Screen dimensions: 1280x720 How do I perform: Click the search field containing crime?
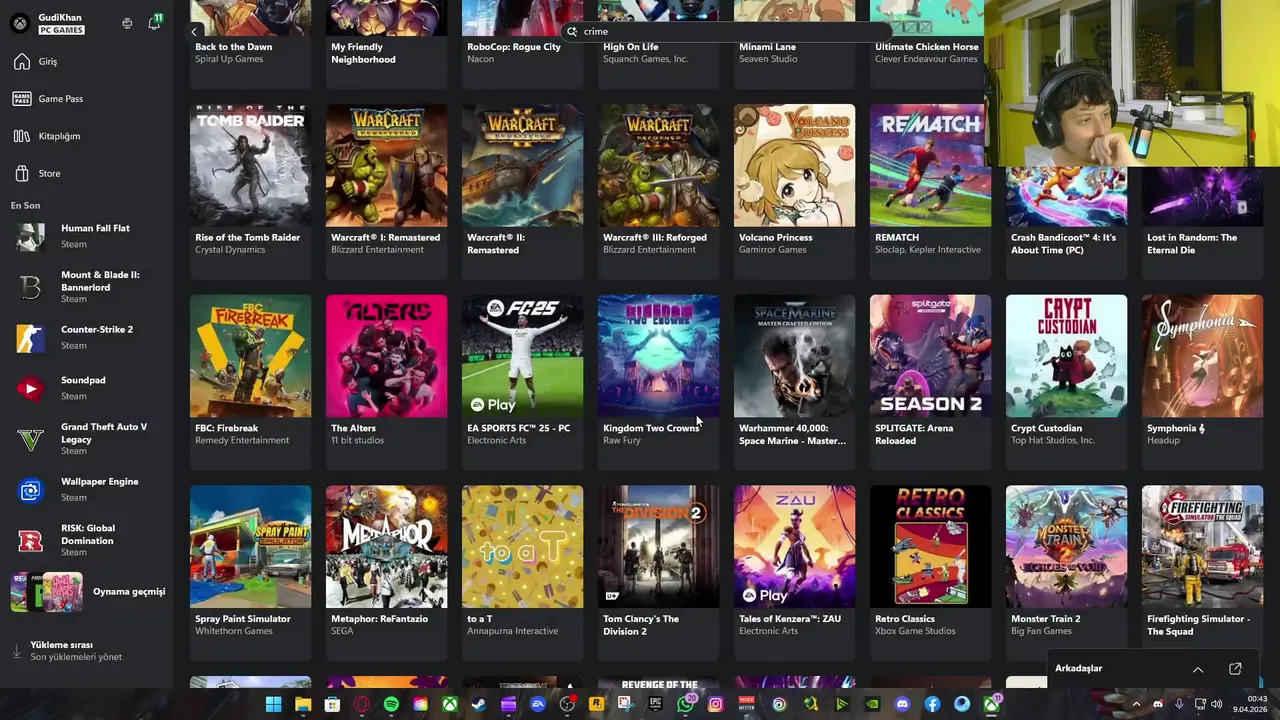pos(726,31)
